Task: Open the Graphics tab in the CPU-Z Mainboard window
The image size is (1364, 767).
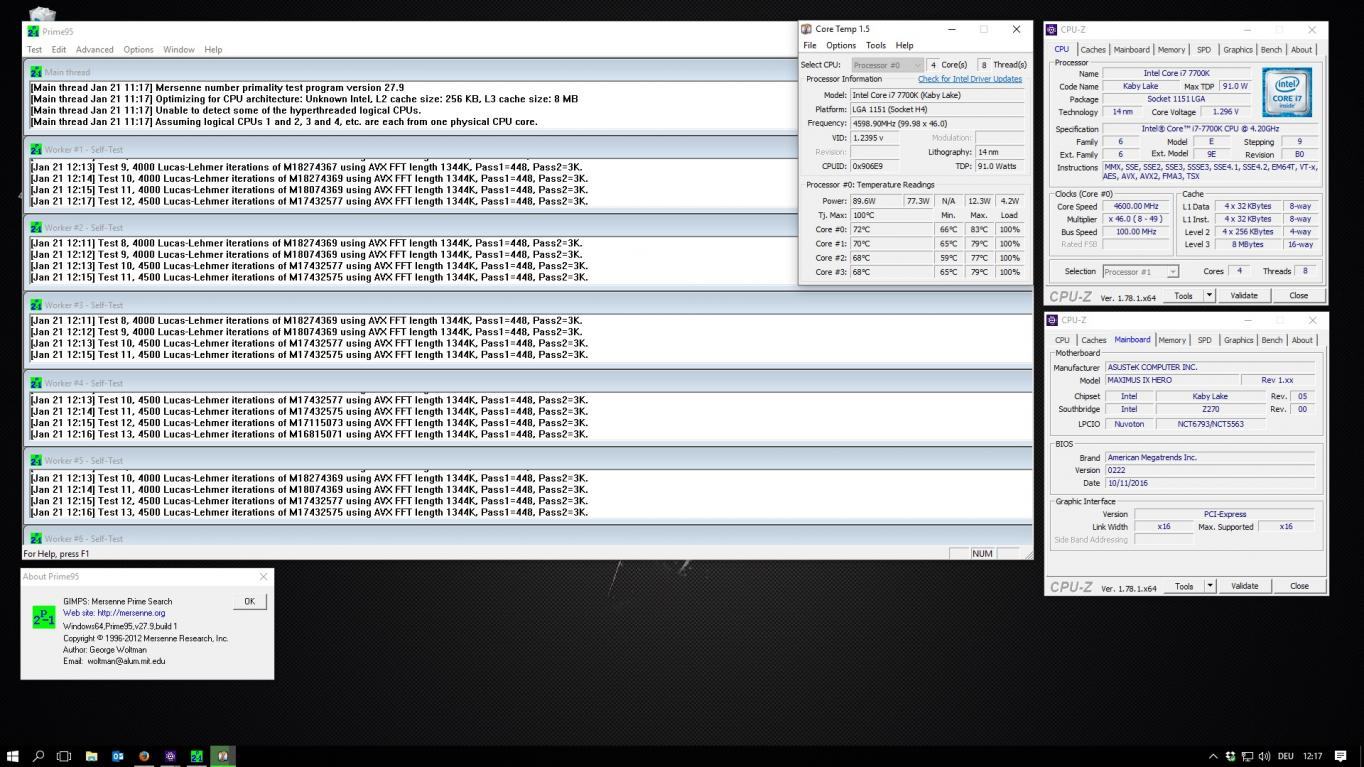Action: click(1238, 340)
